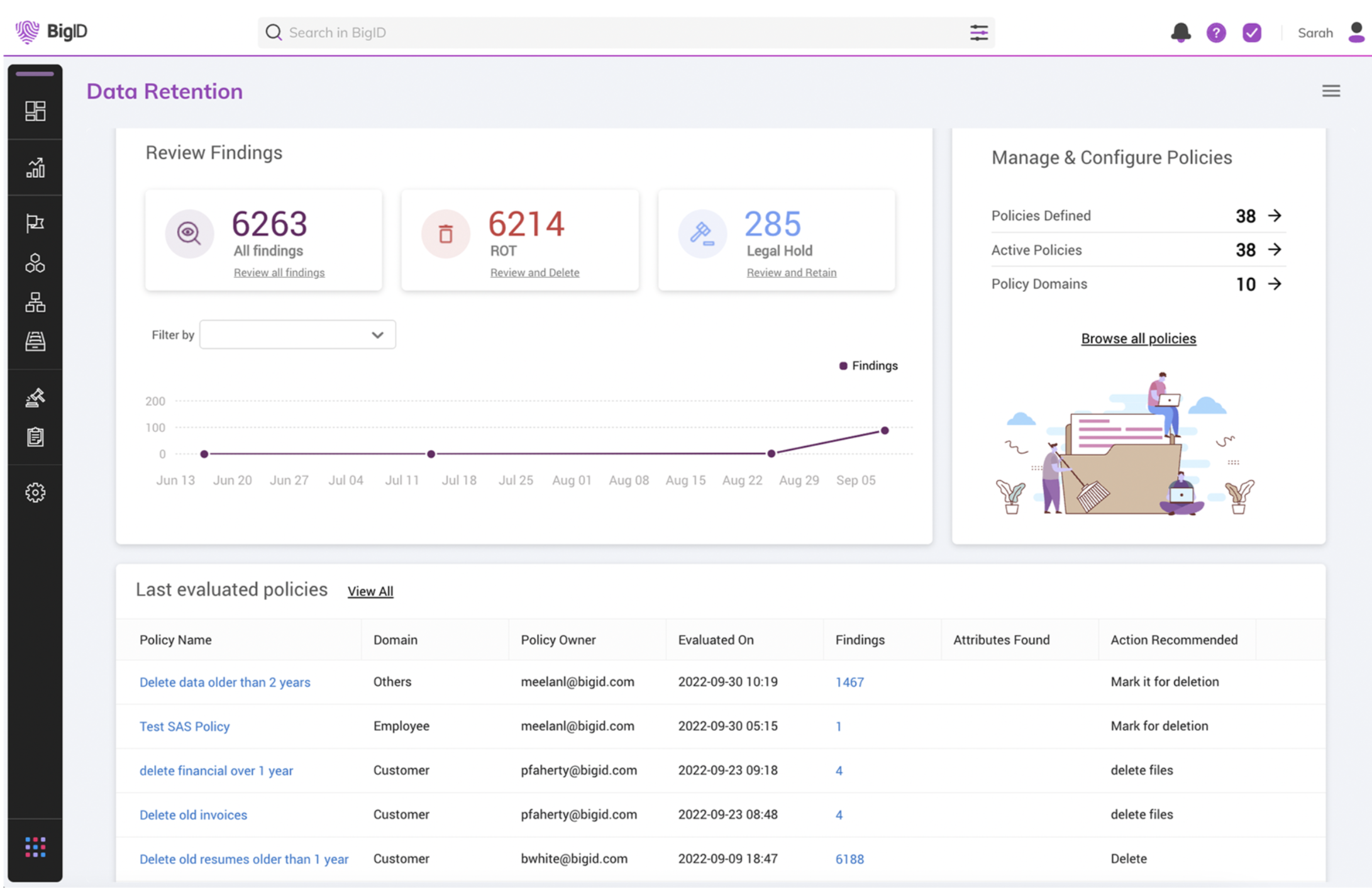Click the Sarah username text

[1315, 33]
